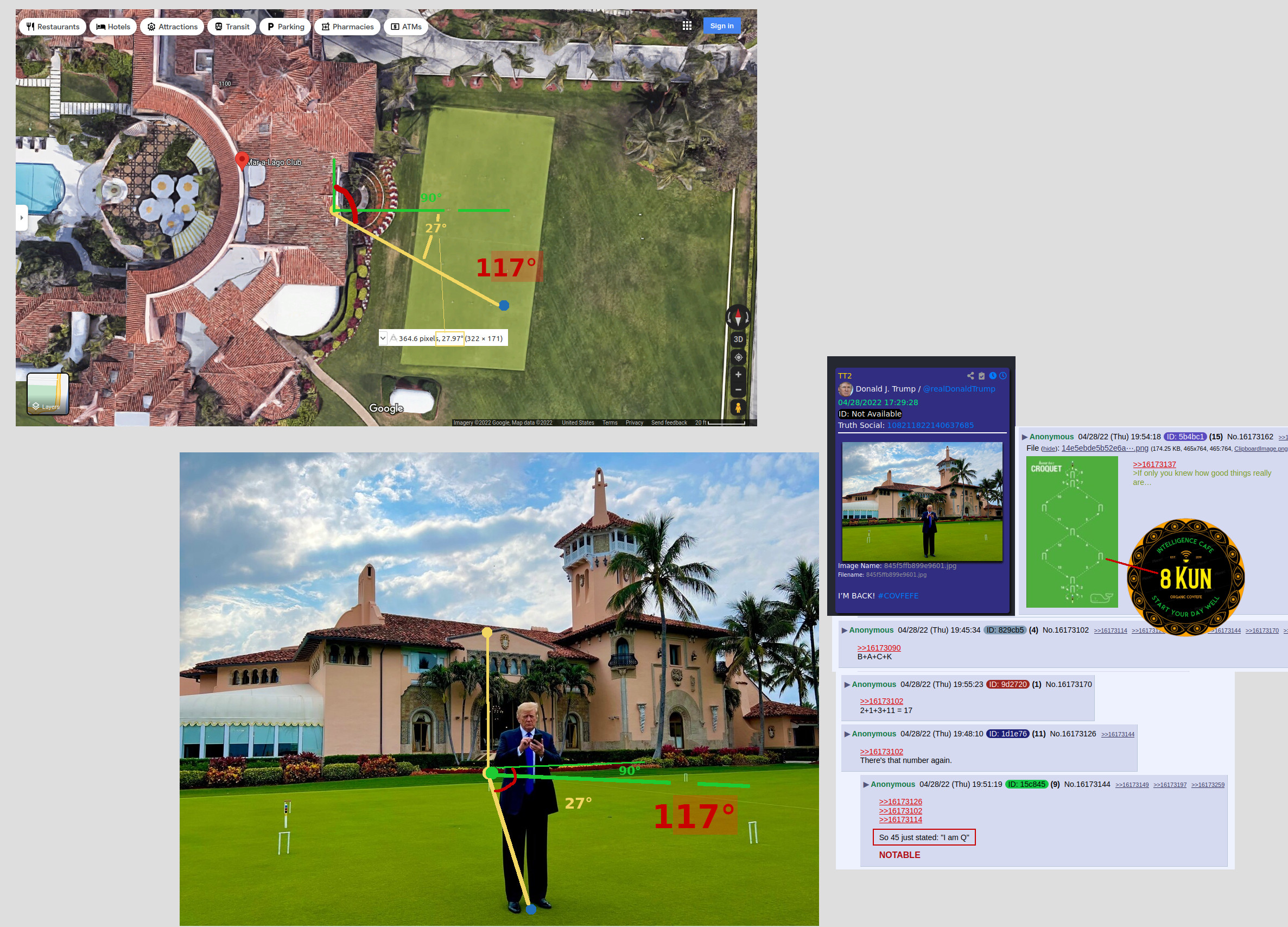The image size is (1288, 927).
Task: Click the filled blue clock icon on TT2 card
Action: (993, 376)
